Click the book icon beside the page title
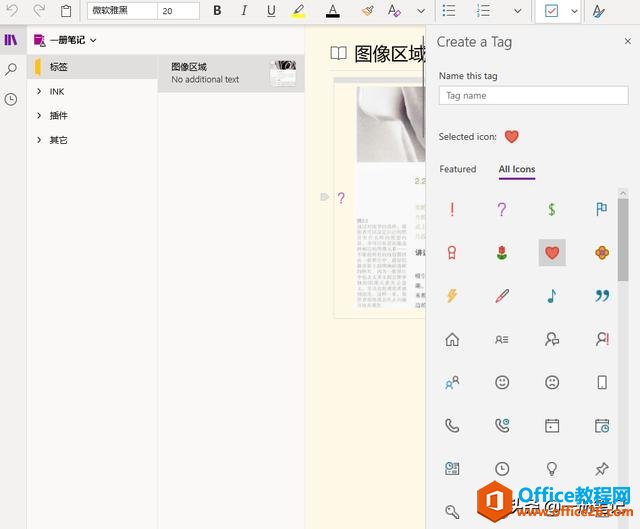This screenshot has height=529, width=640. (x=338, y=53)
